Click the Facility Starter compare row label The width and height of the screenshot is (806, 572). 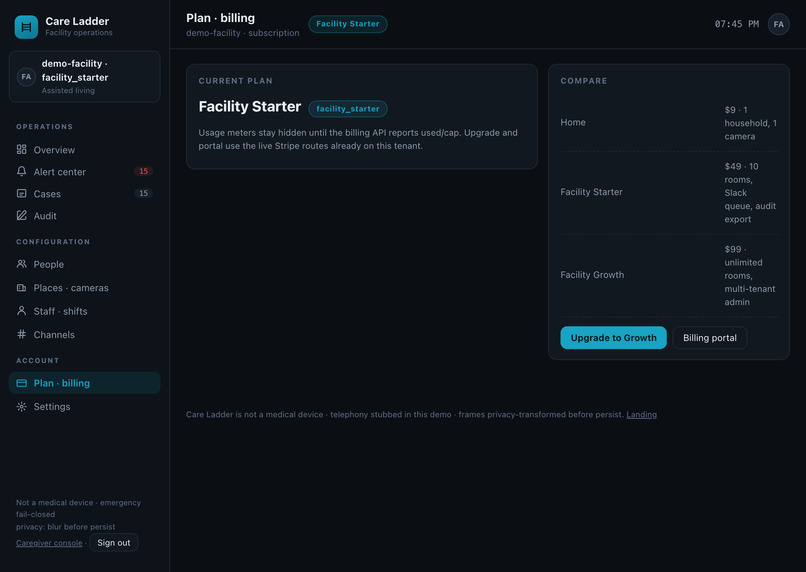point(591,192)
